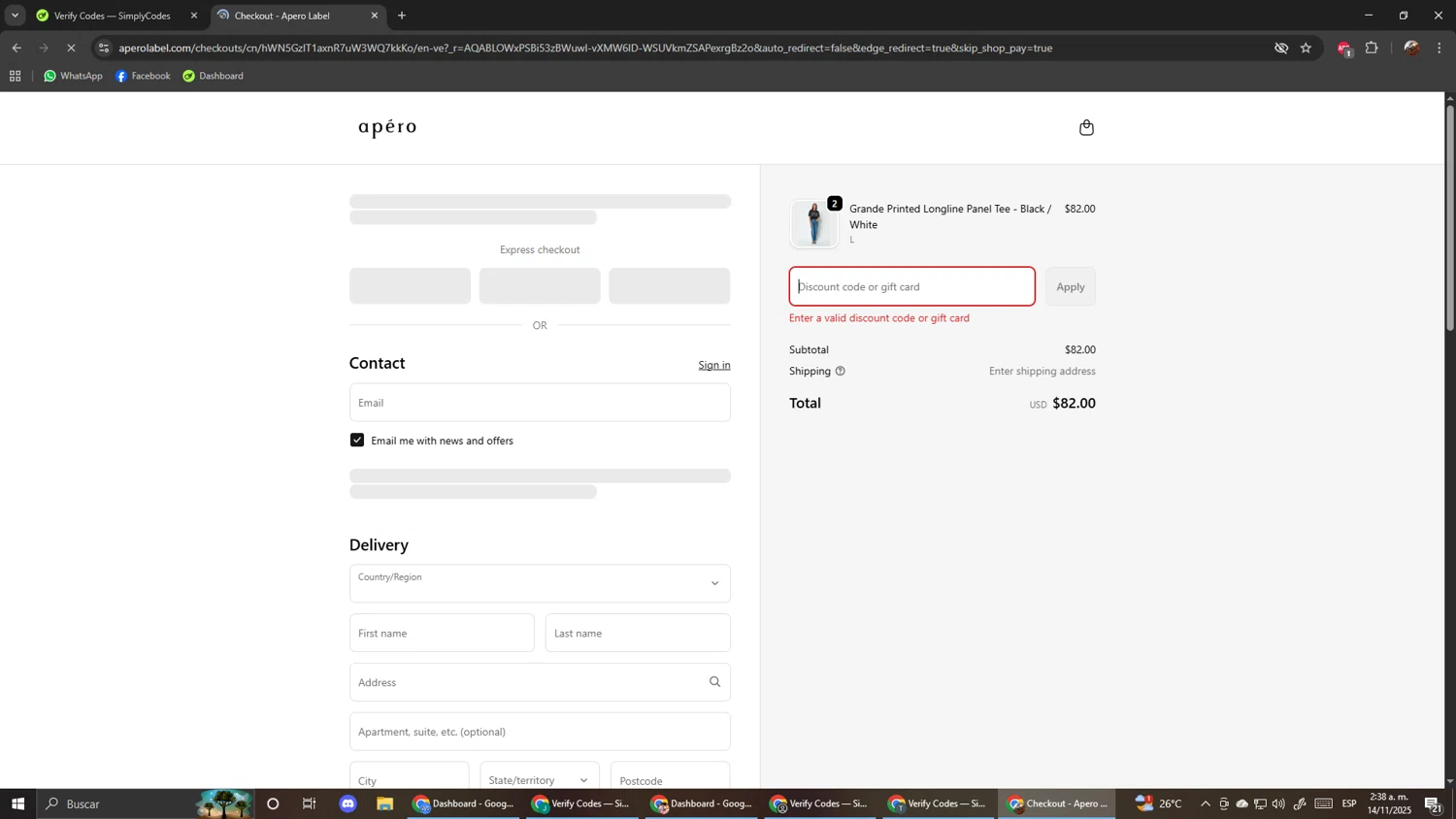Stop loading the page
Screen dimensions: 1456x819
pos(71,48)
